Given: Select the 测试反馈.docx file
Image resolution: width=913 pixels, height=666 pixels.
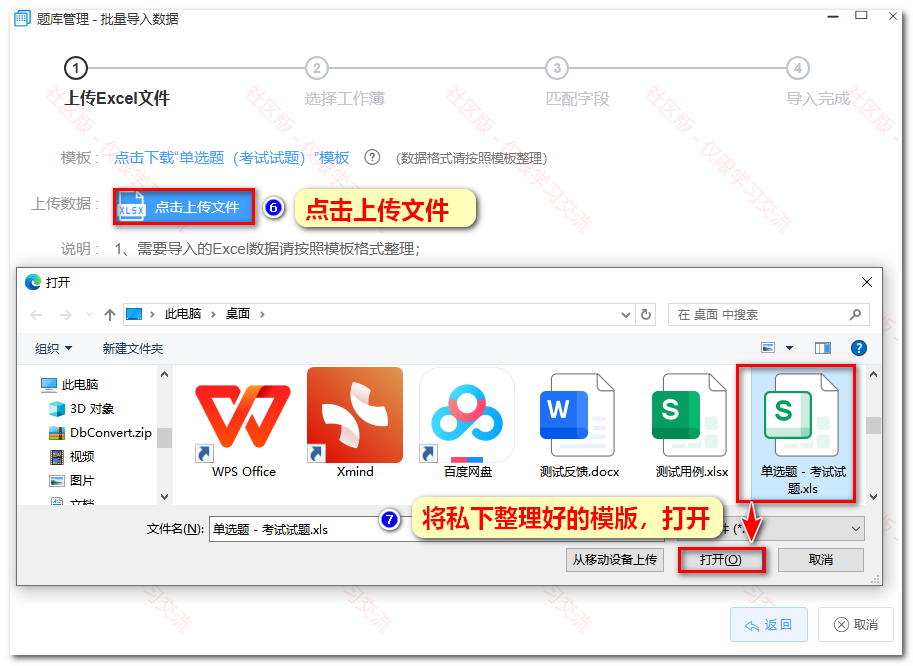Looking at the screenshot, I should (x=579, y=425).
